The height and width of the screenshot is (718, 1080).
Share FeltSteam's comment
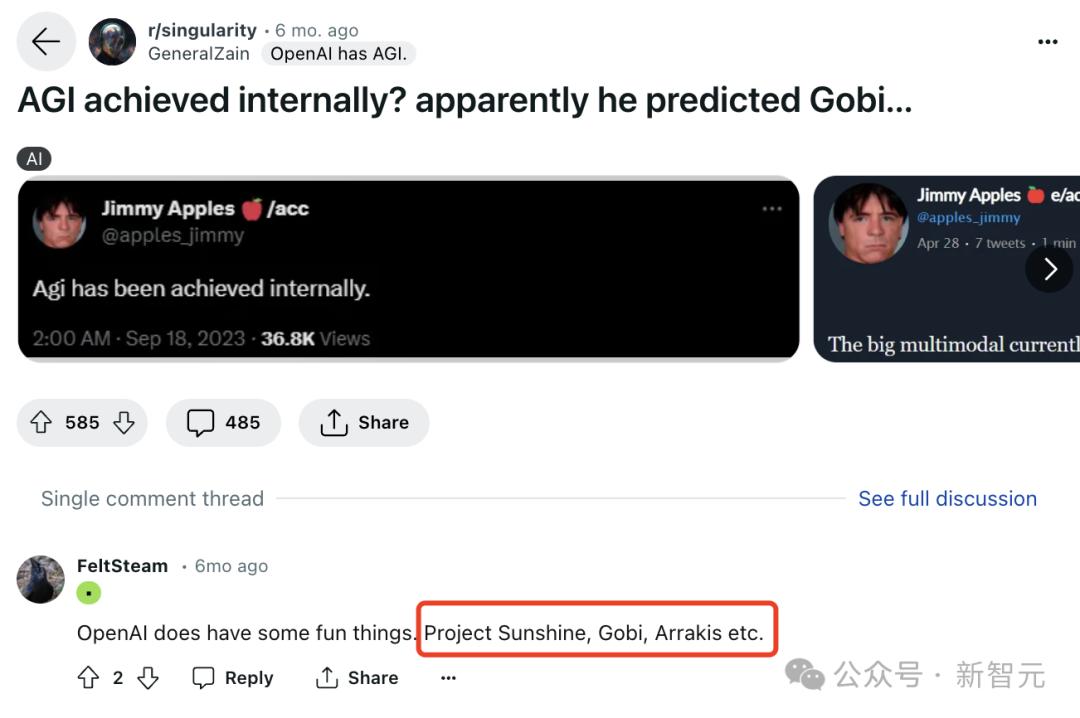[x=357, y=677]
